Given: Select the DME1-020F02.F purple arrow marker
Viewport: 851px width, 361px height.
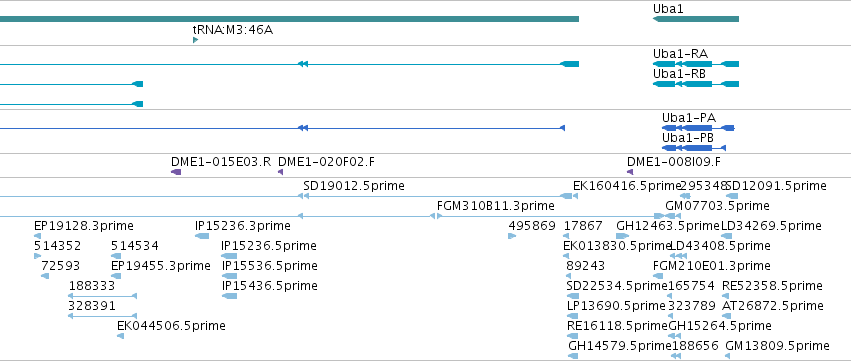Looking at the screenshot, I should pos(281,172).
